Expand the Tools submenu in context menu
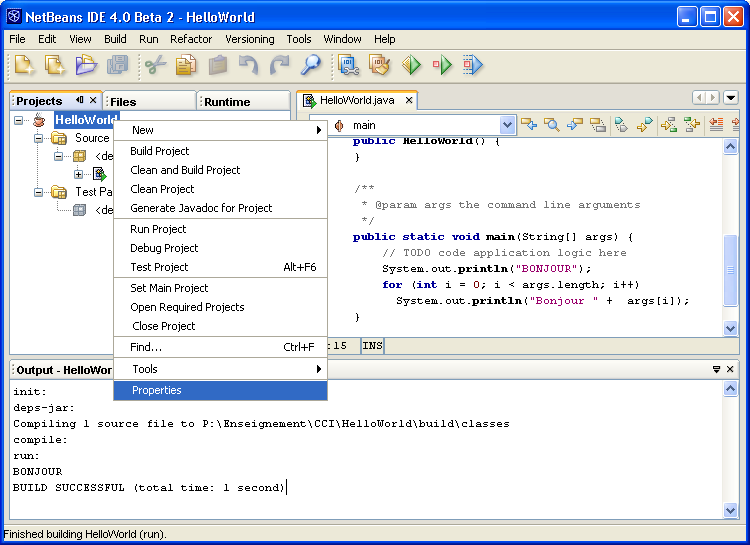 tap(221, 369)
